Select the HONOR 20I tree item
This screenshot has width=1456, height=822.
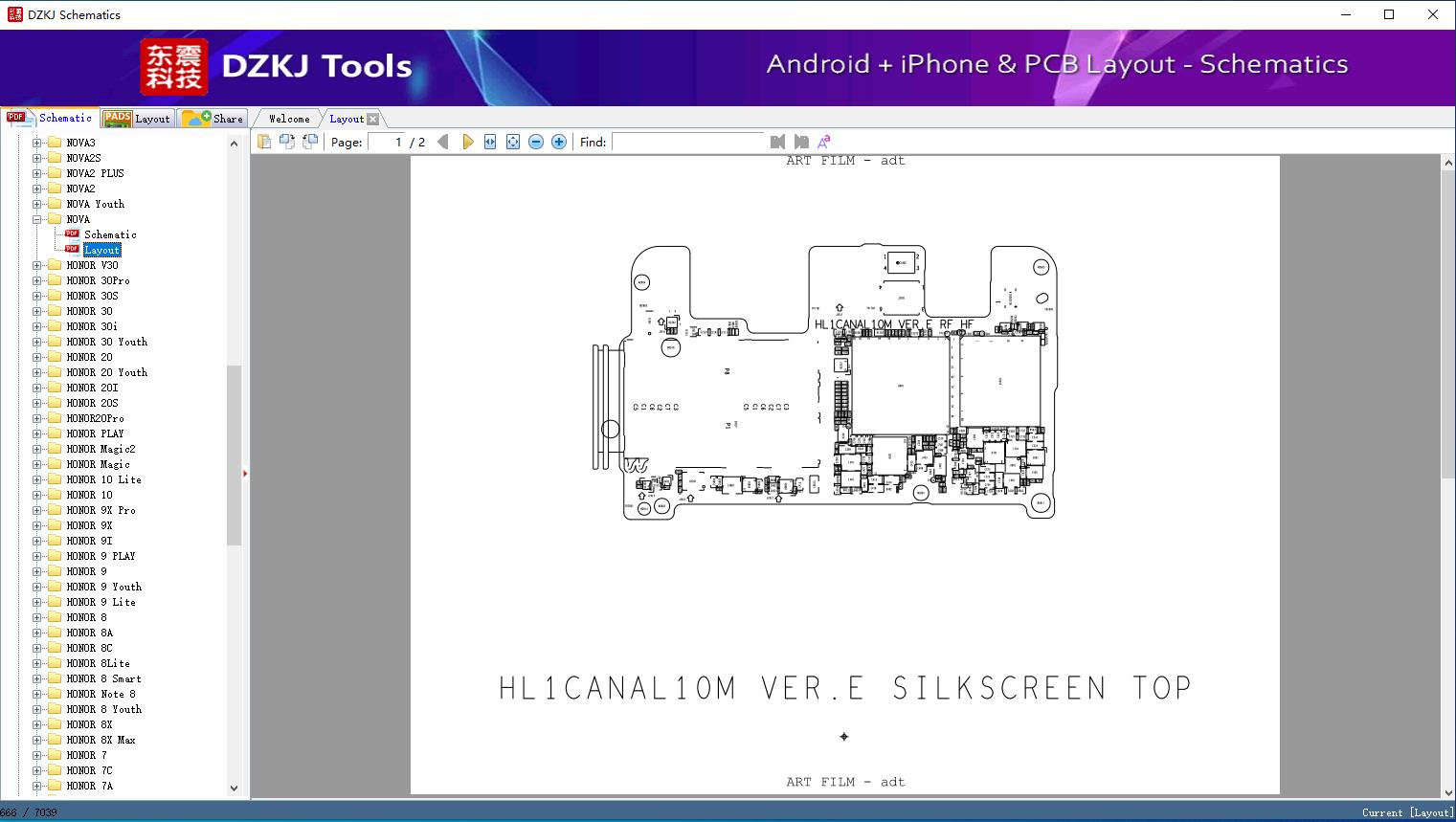pos(92,388)
